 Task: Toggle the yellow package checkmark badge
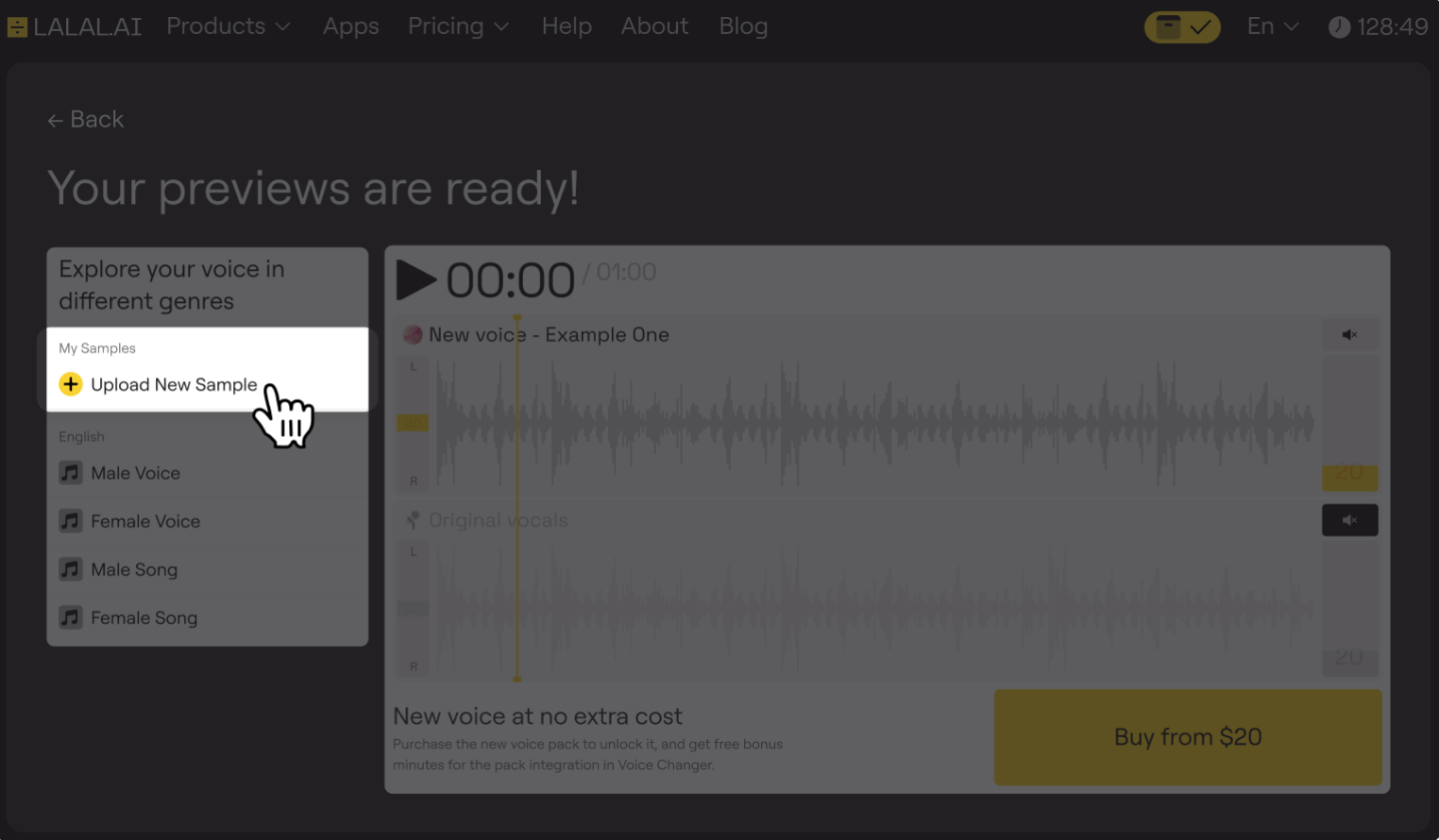tap(1182, 27)
